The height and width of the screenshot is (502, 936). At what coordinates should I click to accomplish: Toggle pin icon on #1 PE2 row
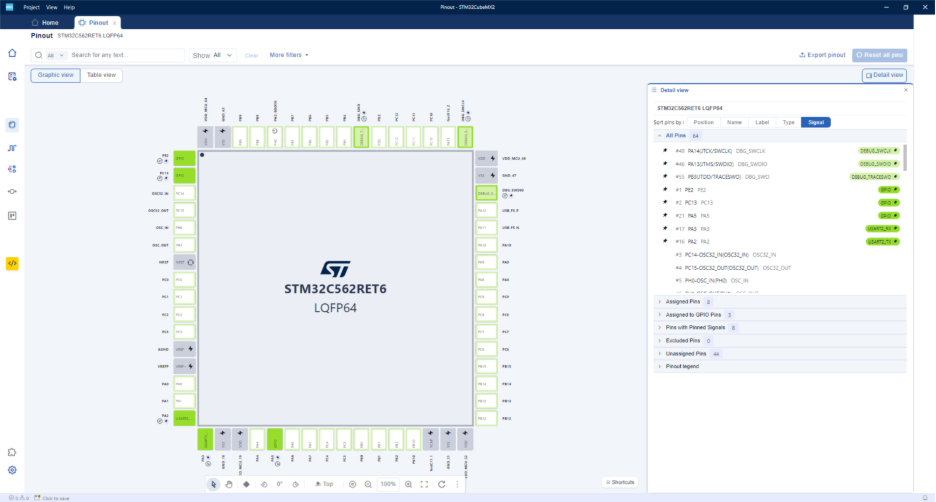pos(665,190)
